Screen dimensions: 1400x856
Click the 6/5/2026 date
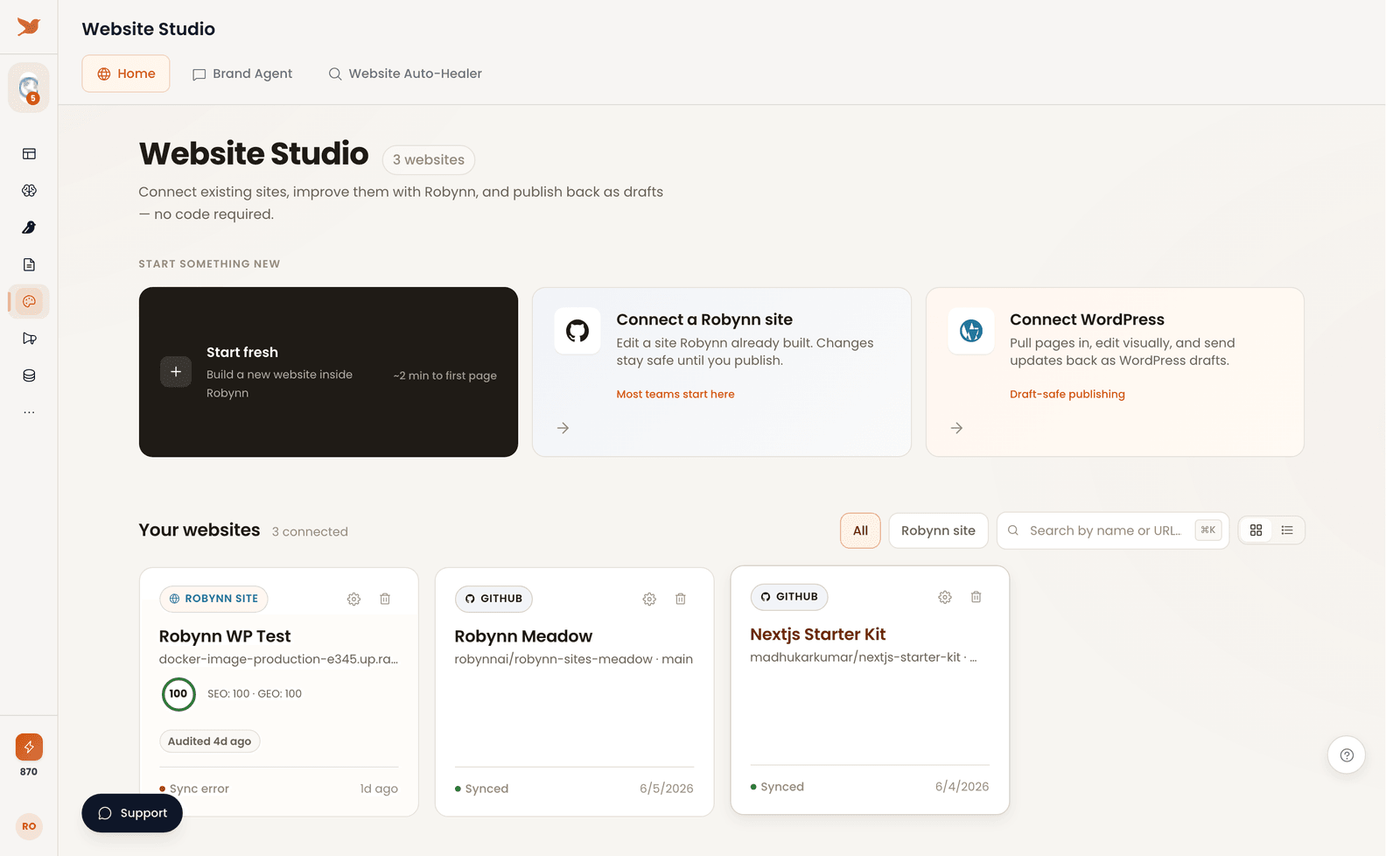coord(667,789)
